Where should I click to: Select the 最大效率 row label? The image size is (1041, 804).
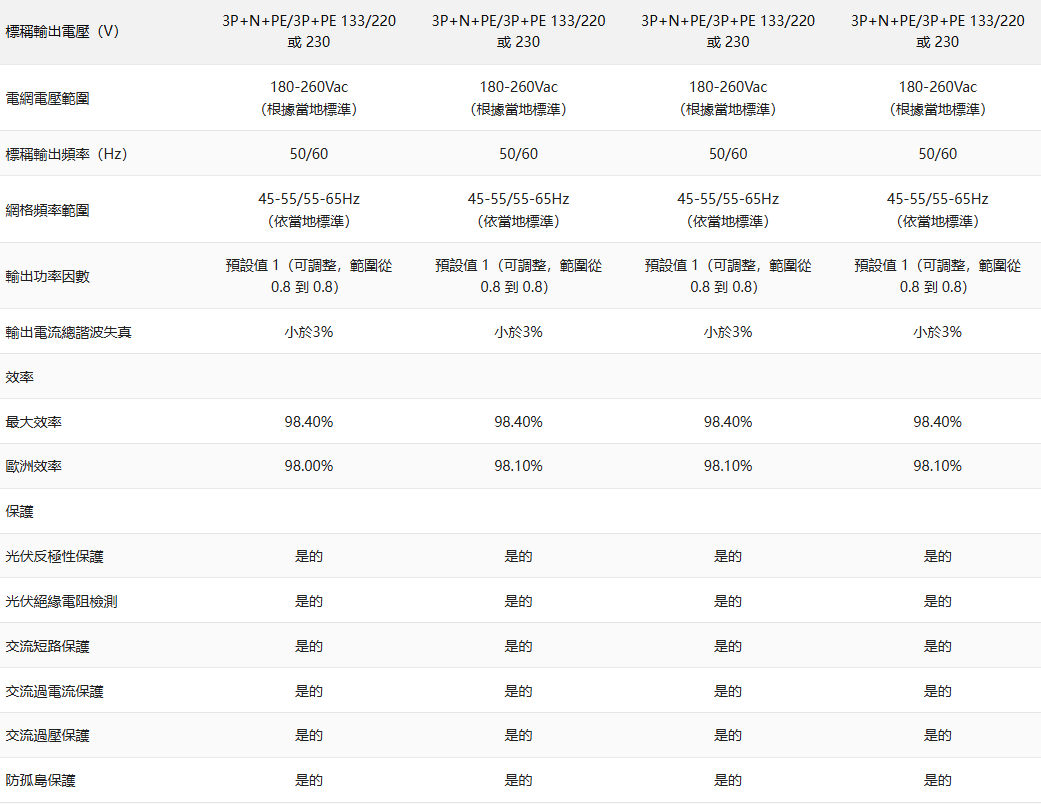34,422
